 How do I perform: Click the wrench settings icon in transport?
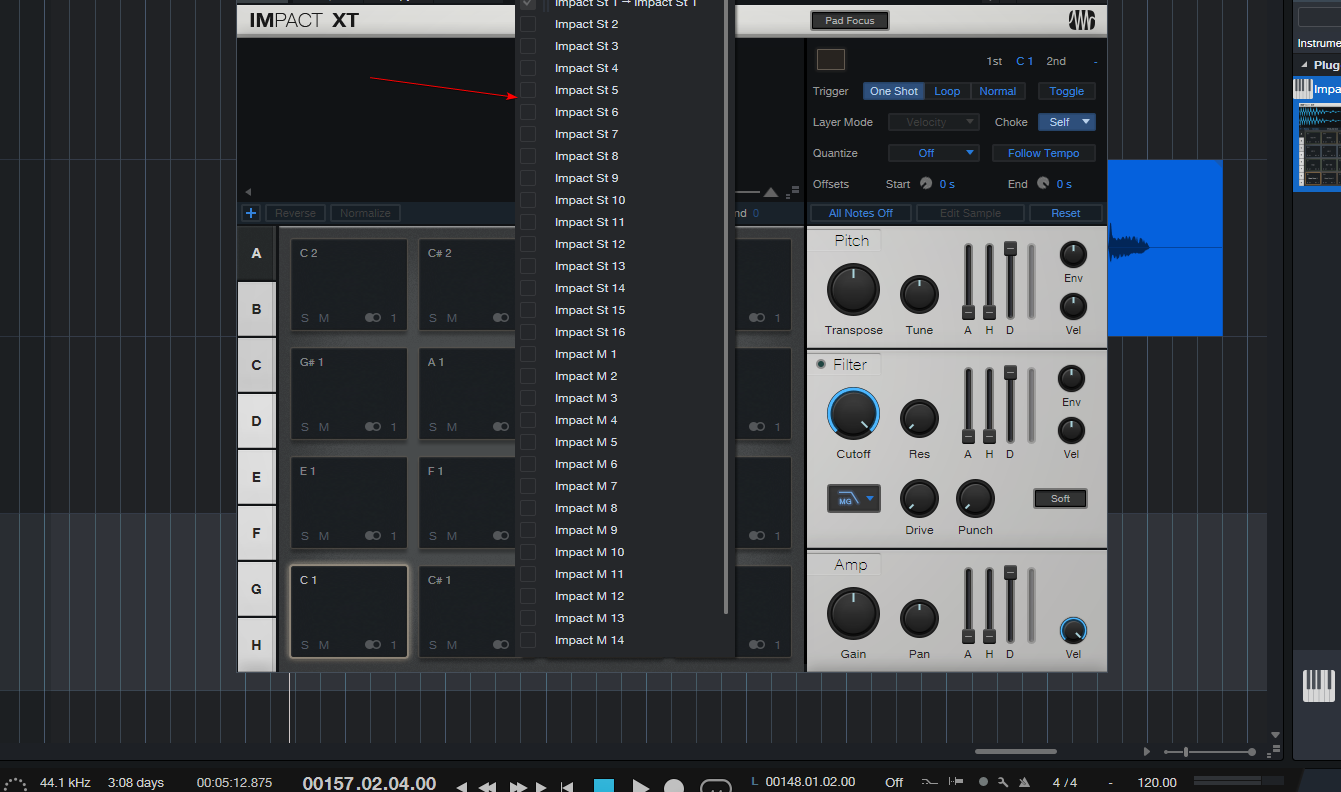1004,782
